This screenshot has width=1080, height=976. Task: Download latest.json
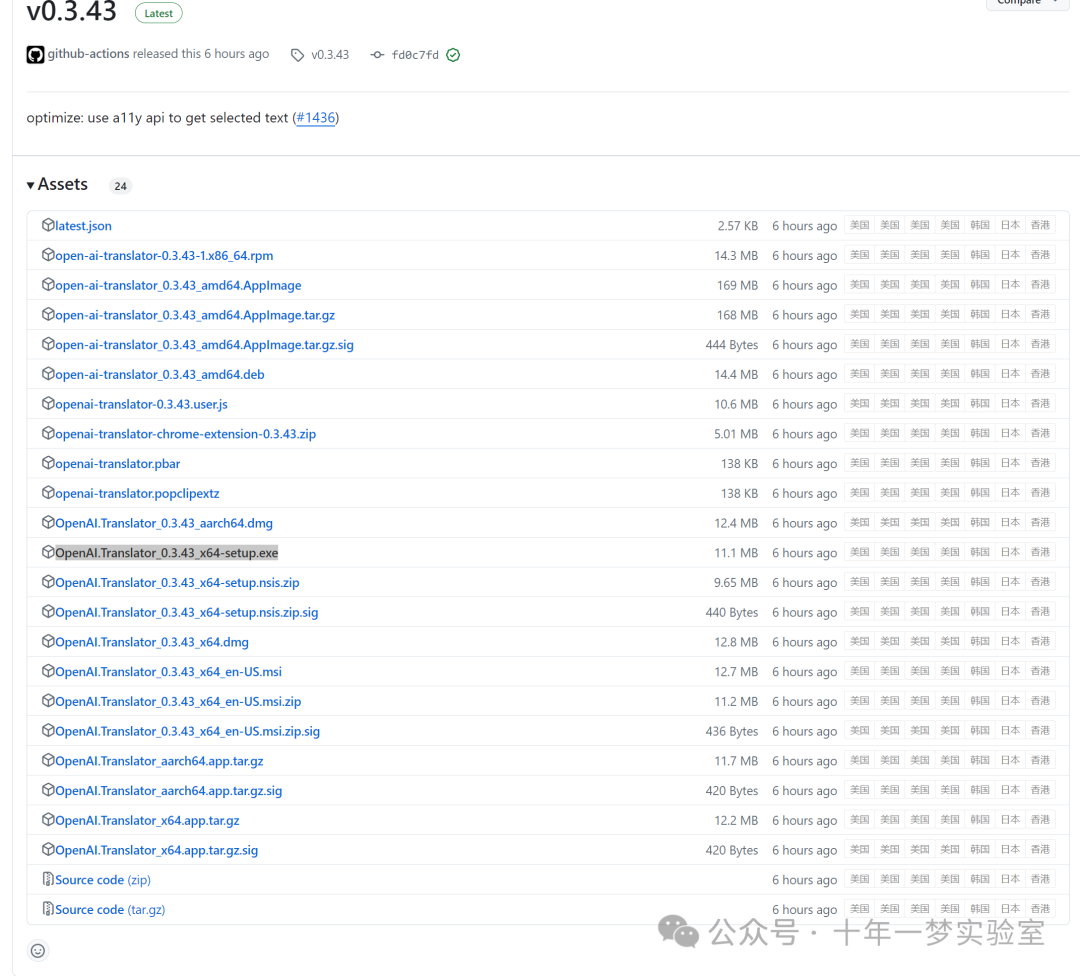(83, 226)
